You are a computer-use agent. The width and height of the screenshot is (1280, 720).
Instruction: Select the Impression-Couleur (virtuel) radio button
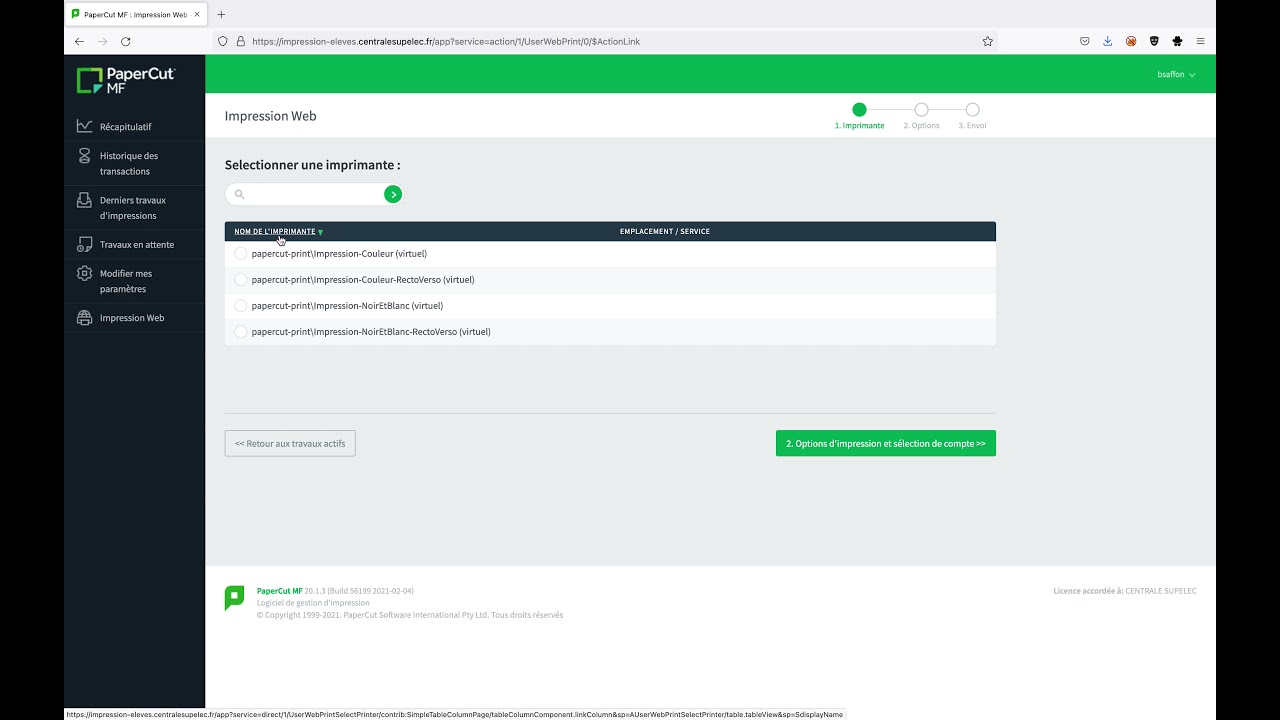240,254
